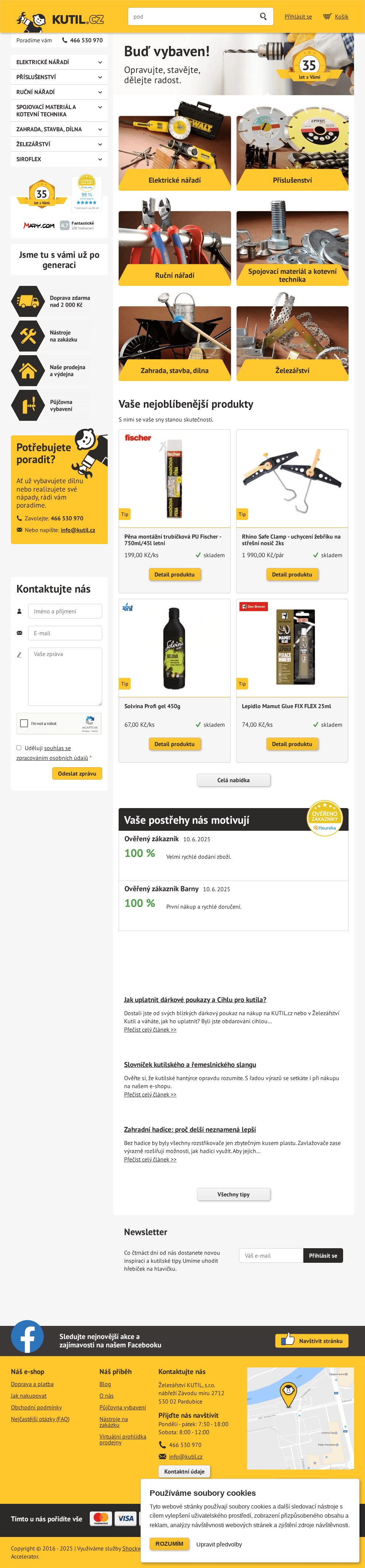The height and width of the screenshot is (1568, 365).
Task: Expand the Elektrické nářadí category
Action: pos(100,62)
